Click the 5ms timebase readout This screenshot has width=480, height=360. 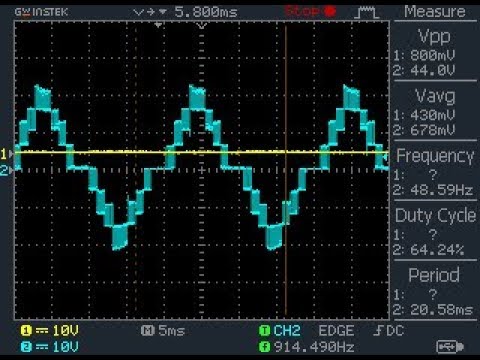(171, 331)
